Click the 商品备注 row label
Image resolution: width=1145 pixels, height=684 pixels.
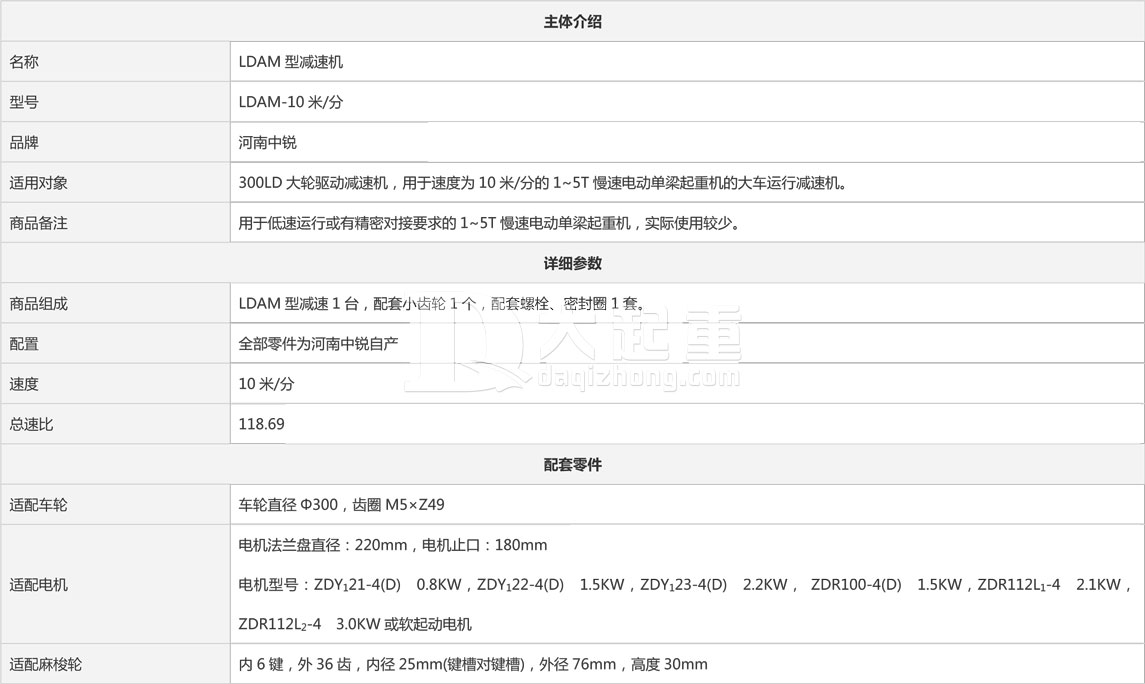(x=39, y=223)
